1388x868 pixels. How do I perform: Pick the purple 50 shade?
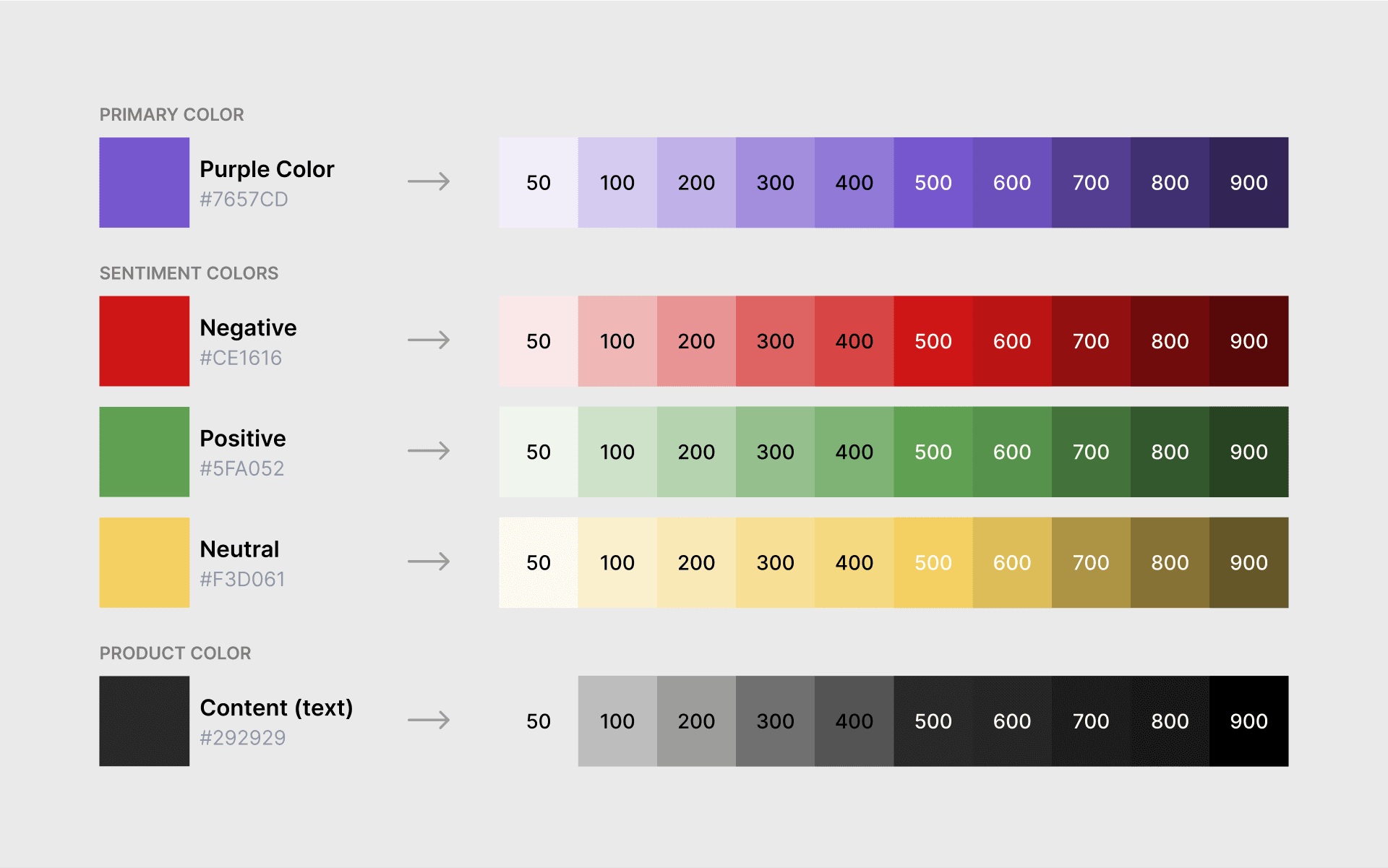point(539,183)
